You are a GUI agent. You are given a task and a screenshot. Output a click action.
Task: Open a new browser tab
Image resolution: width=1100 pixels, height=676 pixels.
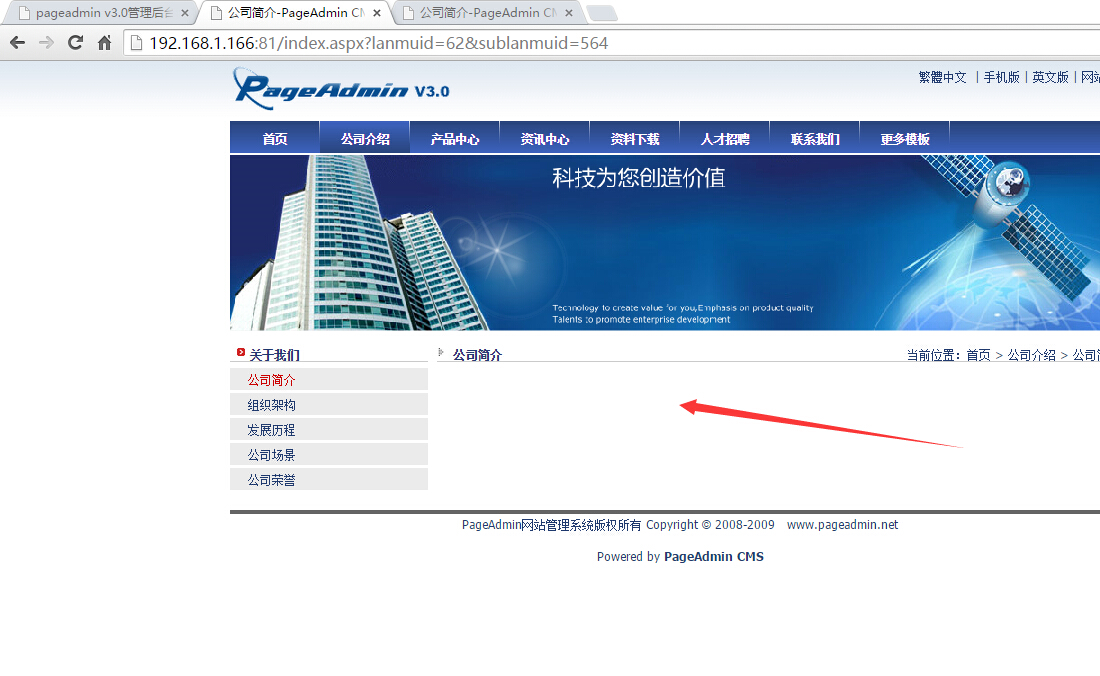coord(601,13)
